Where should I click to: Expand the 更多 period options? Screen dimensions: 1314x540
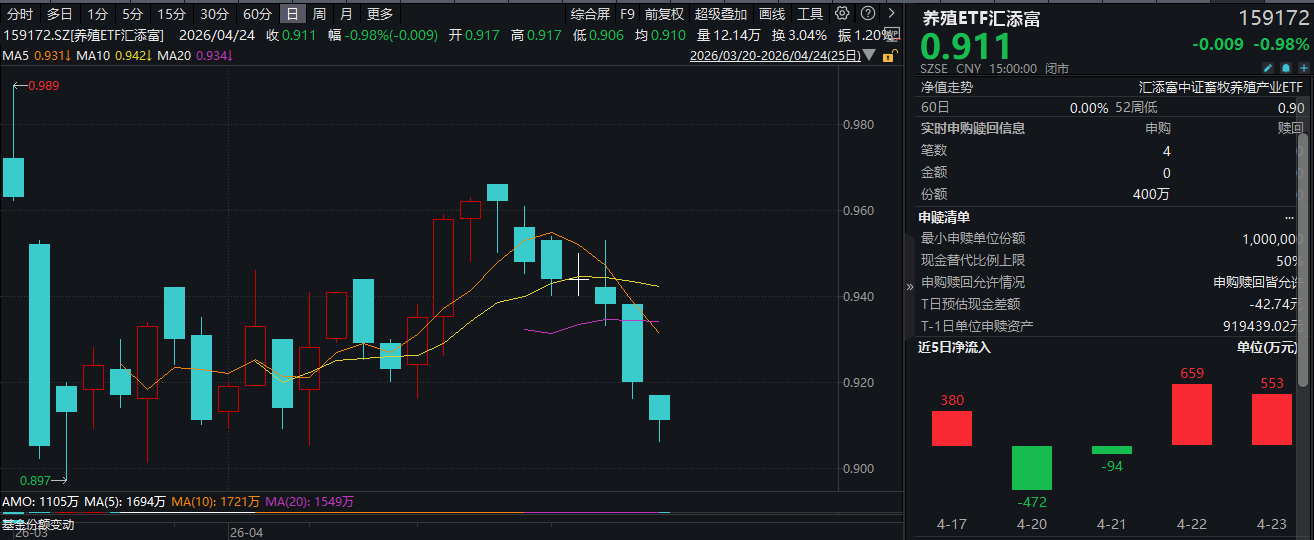[380, 14]
